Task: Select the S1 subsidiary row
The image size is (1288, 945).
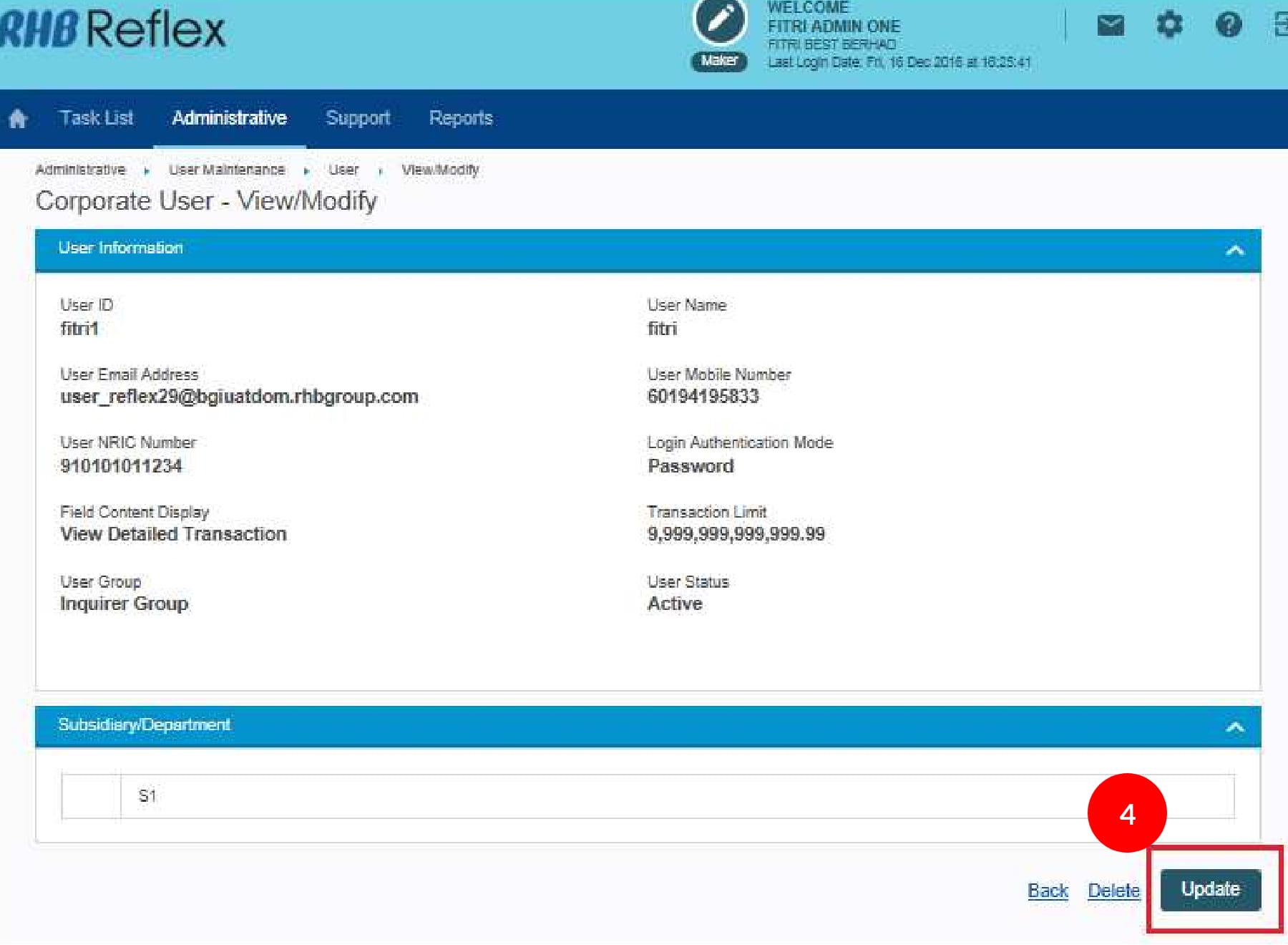Action: tap(147, 796)
